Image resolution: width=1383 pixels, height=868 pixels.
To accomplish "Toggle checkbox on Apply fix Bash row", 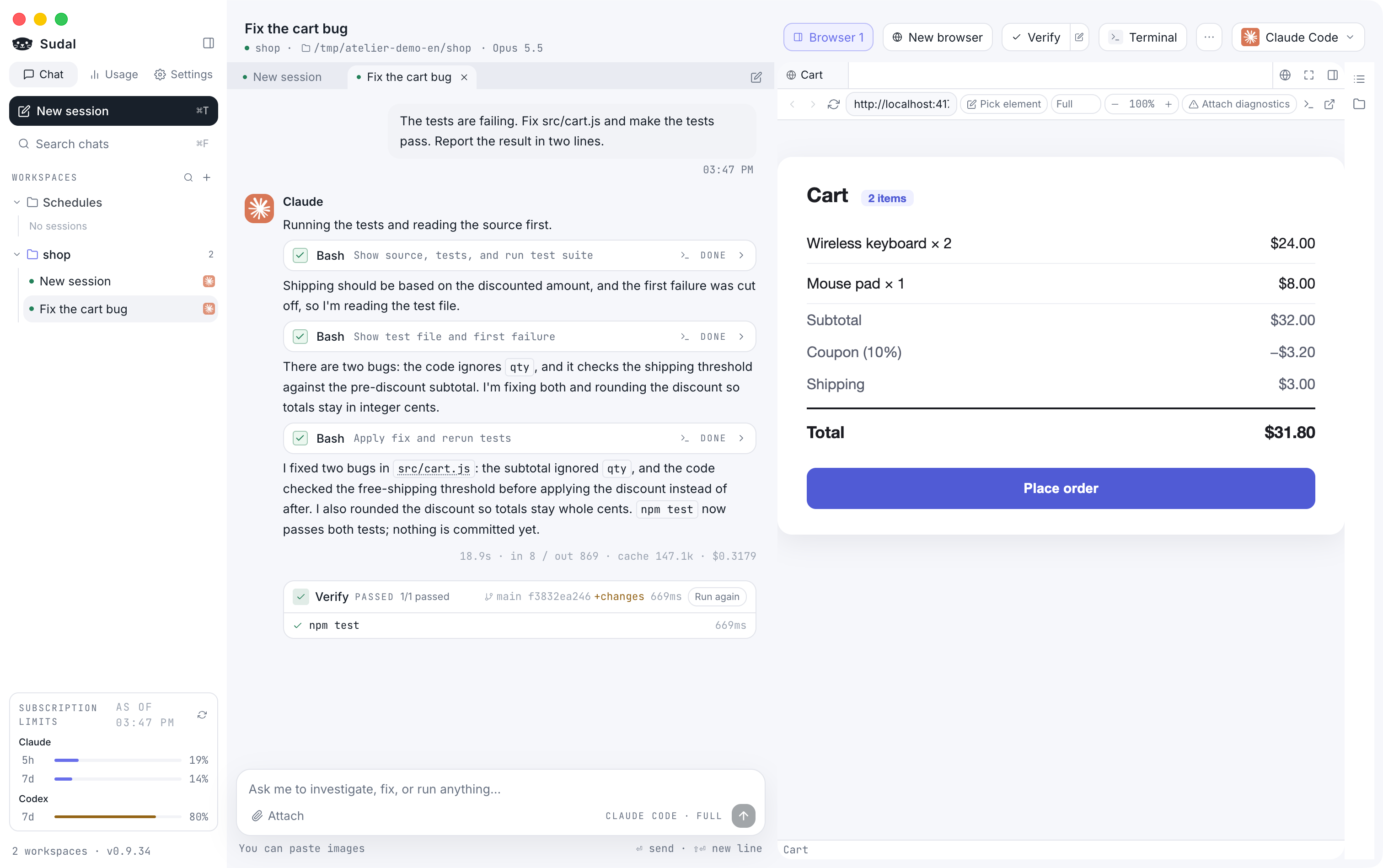I will point(300,439).
